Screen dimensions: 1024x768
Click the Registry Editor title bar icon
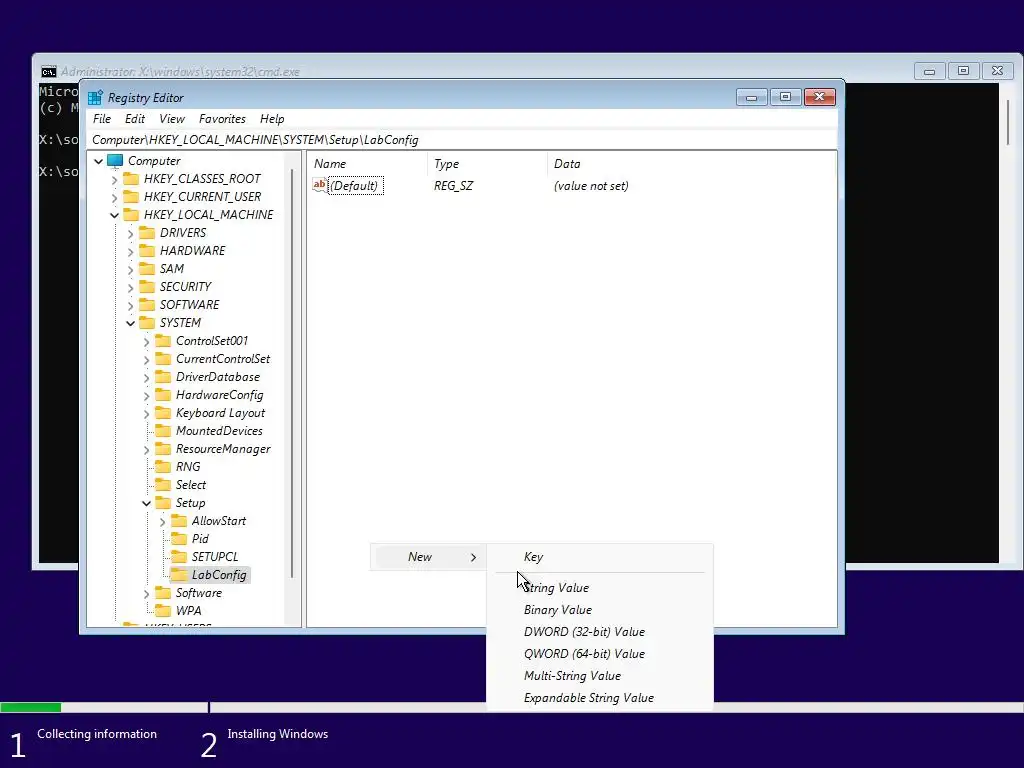(x=95, y=98)
